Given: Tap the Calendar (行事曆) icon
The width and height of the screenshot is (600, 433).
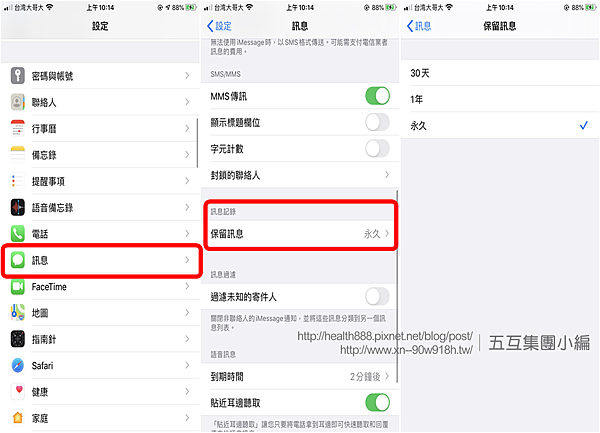Looking at the screenshot, I should 18,129.
